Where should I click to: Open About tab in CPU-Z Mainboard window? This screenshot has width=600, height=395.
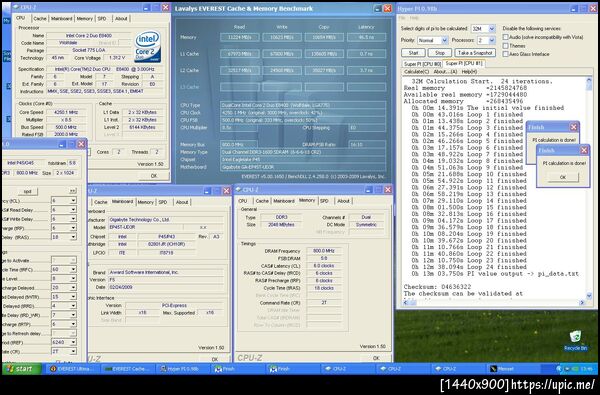(x=182, y=202)
